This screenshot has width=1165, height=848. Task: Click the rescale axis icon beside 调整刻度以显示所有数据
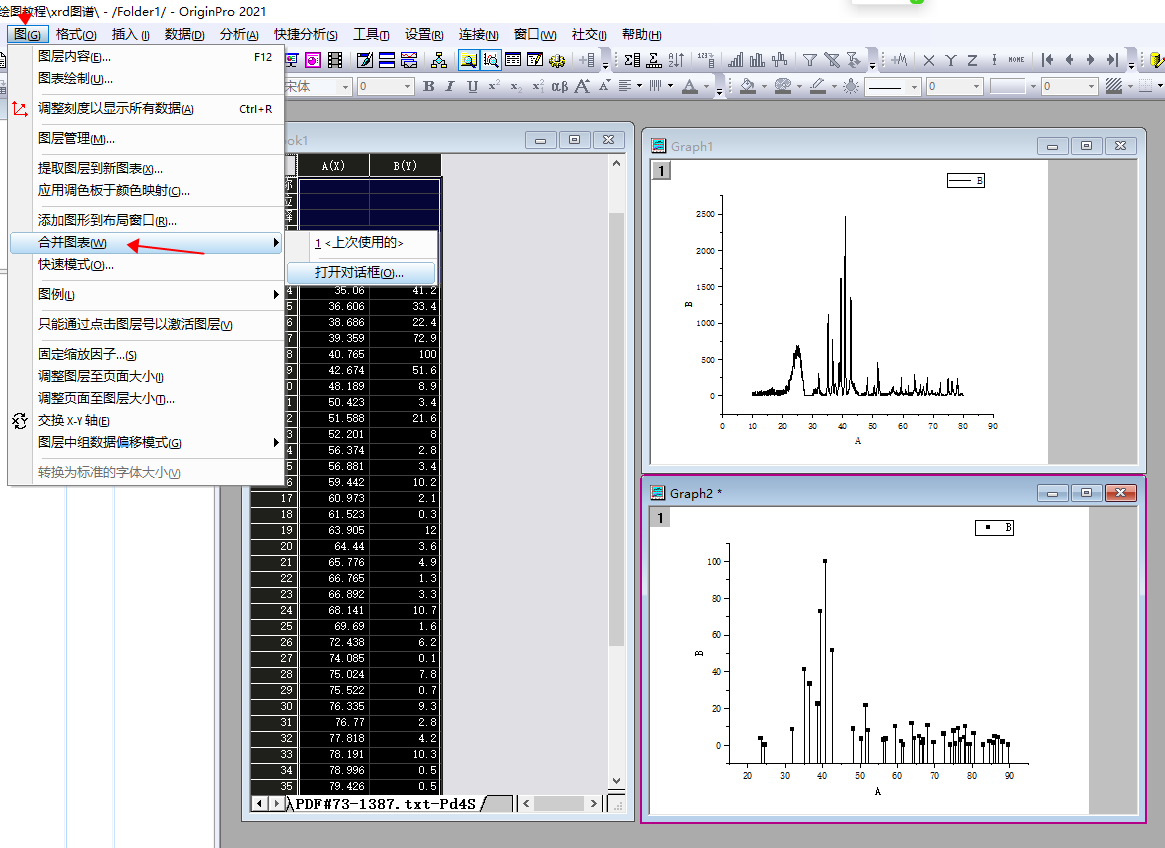(x=20, y=109)
